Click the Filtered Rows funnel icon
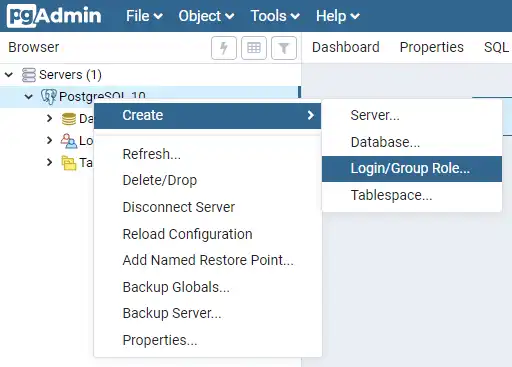Screen dimensions: 512x367 tap(284, 48)
